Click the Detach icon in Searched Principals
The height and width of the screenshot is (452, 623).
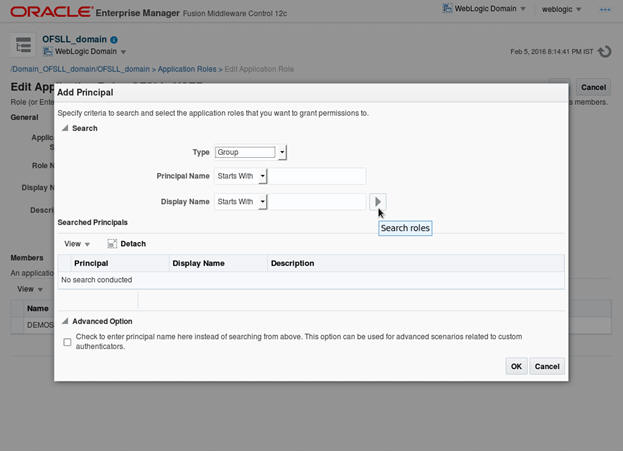[112, 244]
